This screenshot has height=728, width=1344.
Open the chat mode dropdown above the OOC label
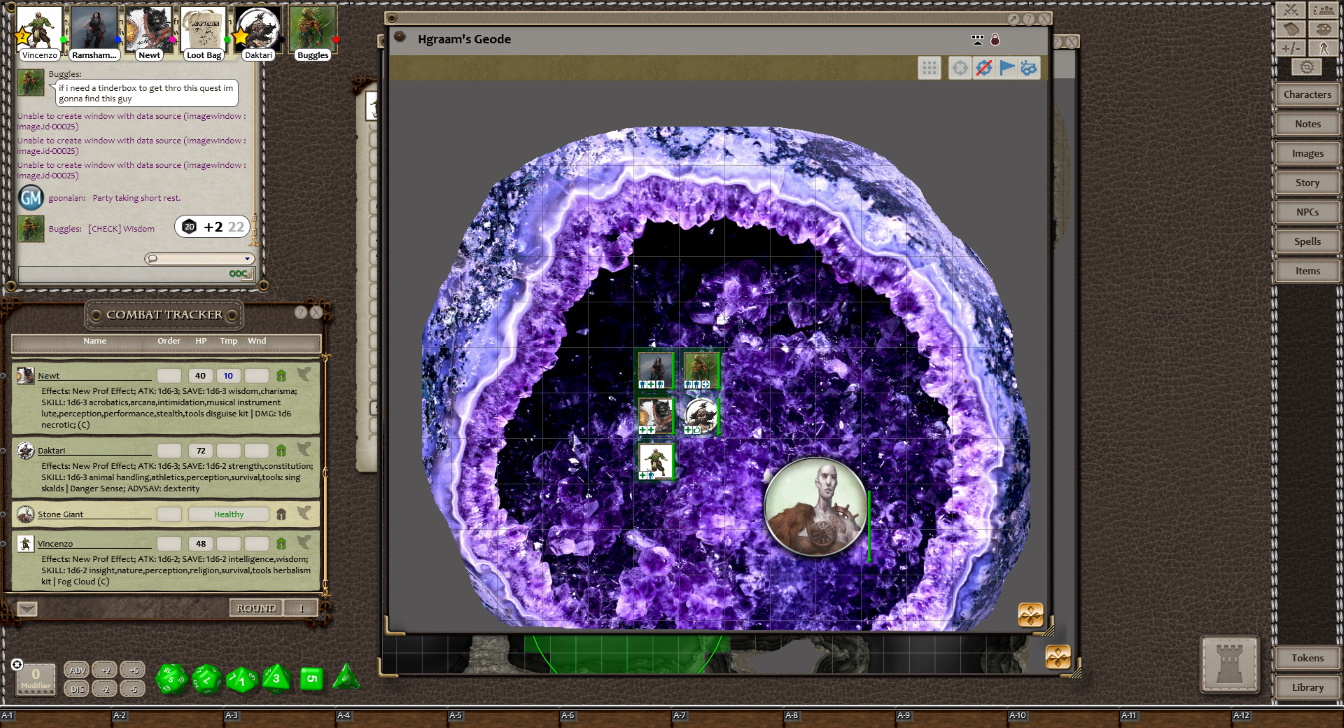pyautogui.click(x=198, y=259)
